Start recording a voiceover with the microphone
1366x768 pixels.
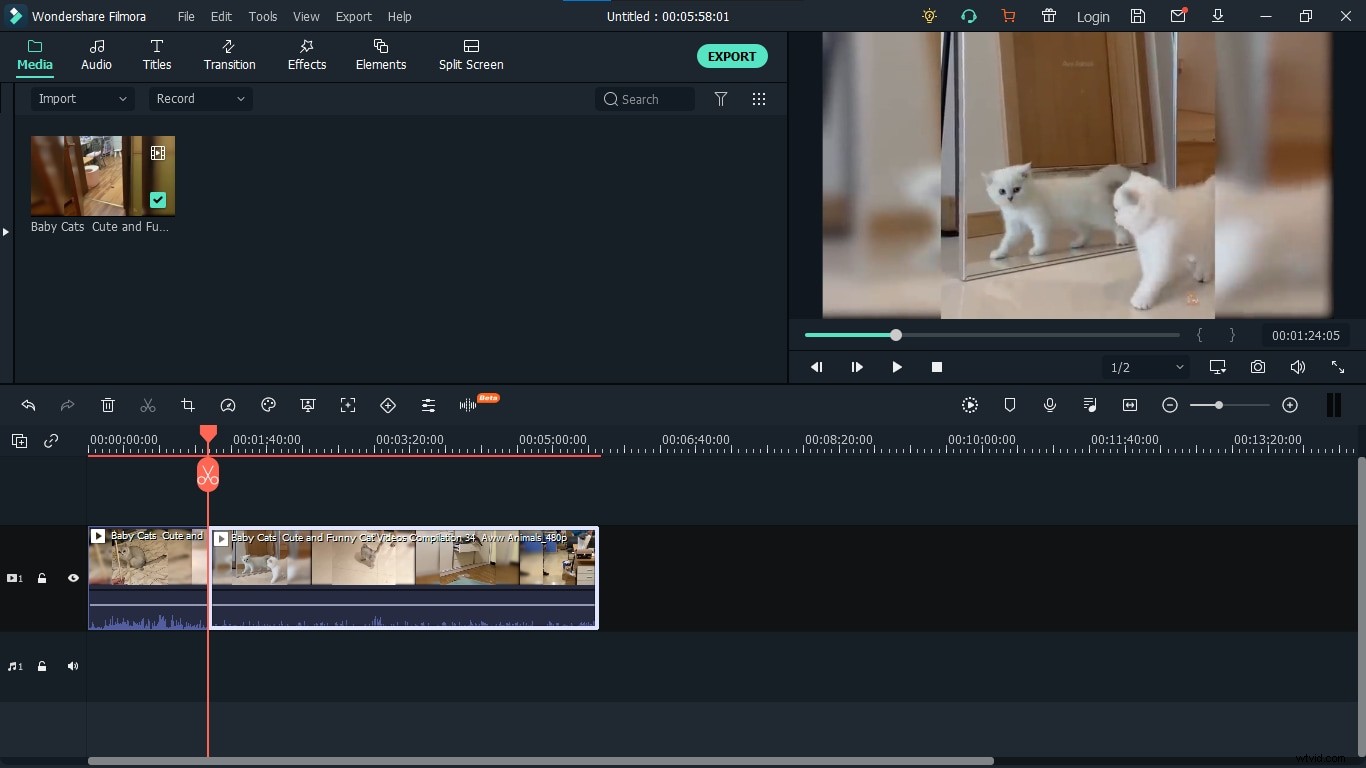1050,405
